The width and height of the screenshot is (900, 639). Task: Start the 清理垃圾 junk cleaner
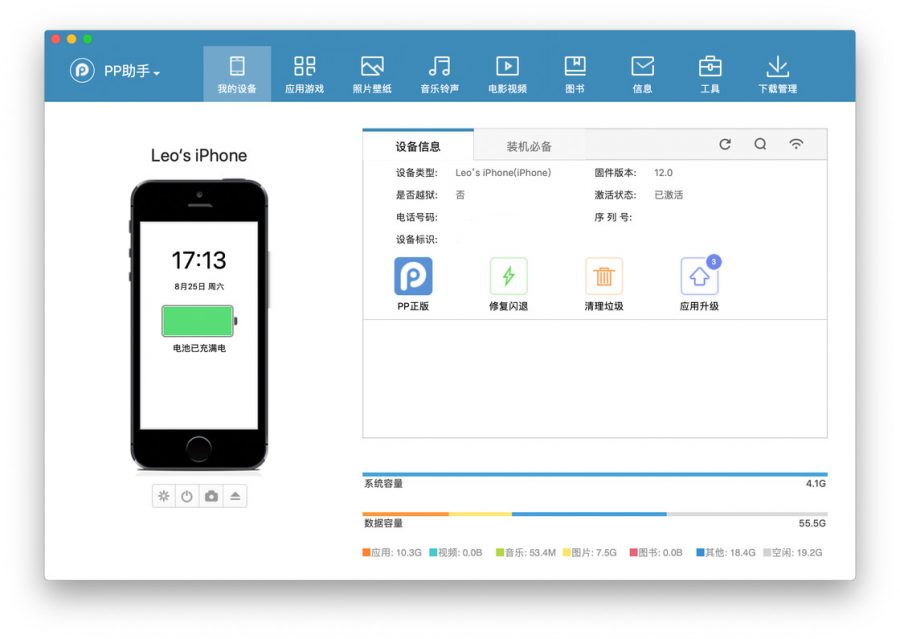(x=604, y=284)
